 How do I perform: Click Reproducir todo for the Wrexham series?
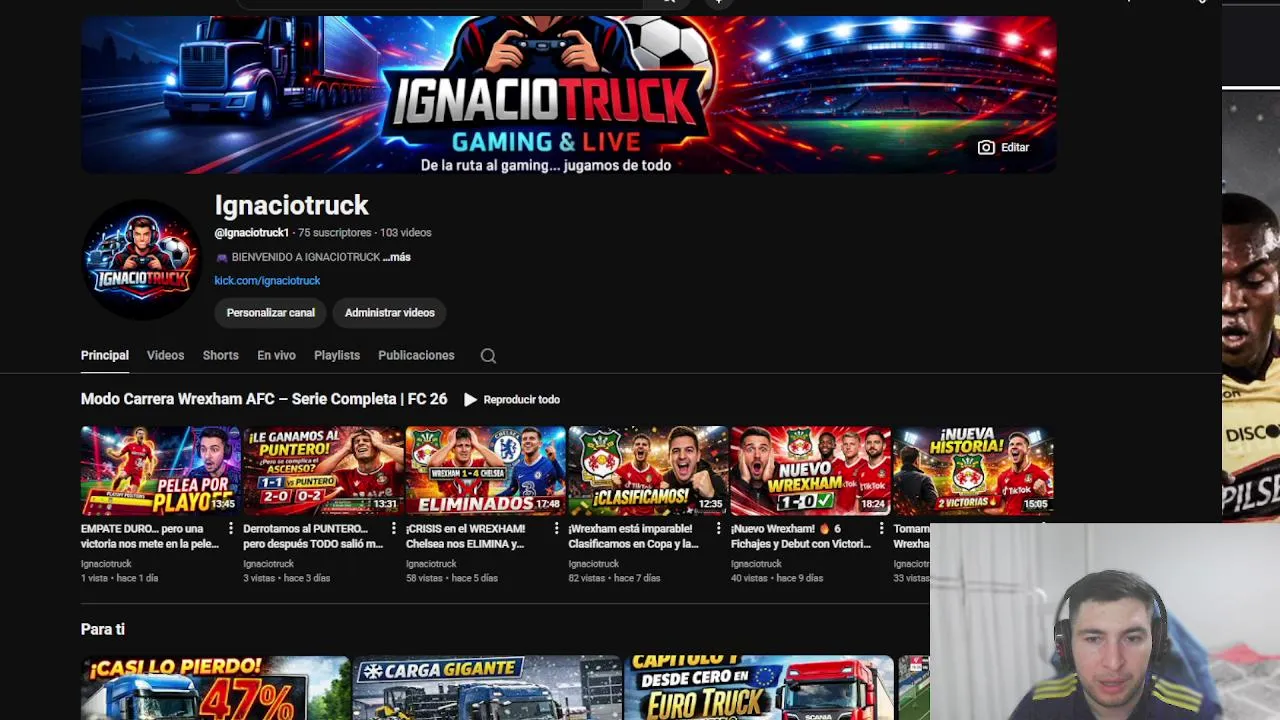[x=521, y=400]
